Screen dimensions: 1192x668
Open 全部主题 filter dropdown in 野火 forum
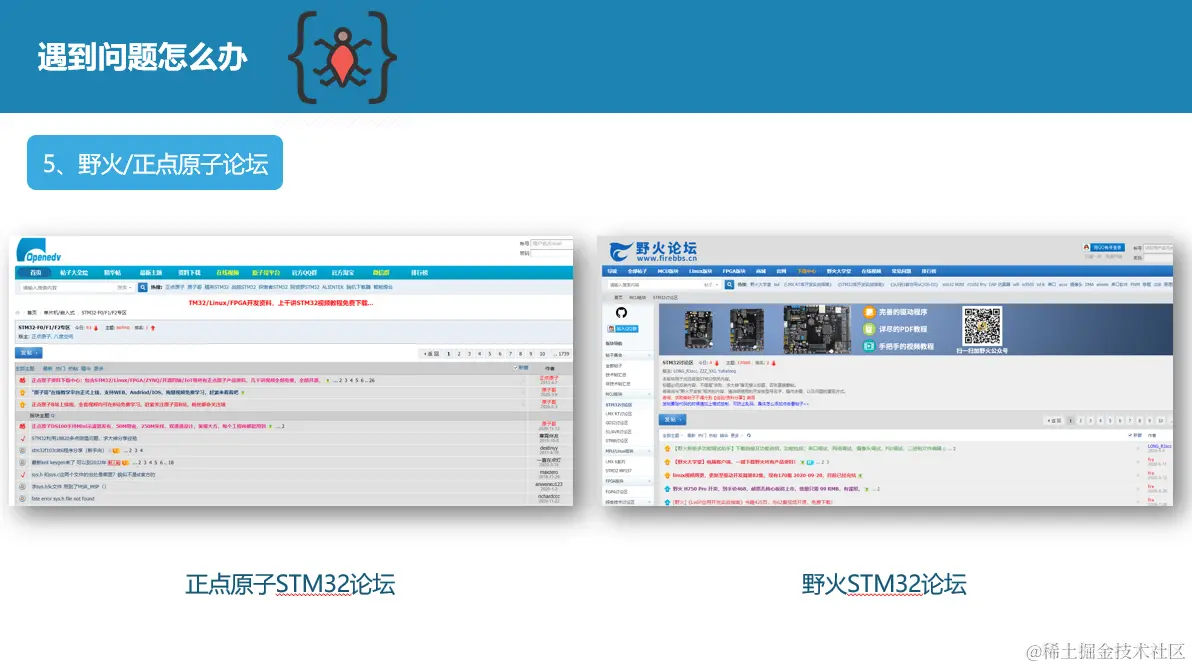672,435
